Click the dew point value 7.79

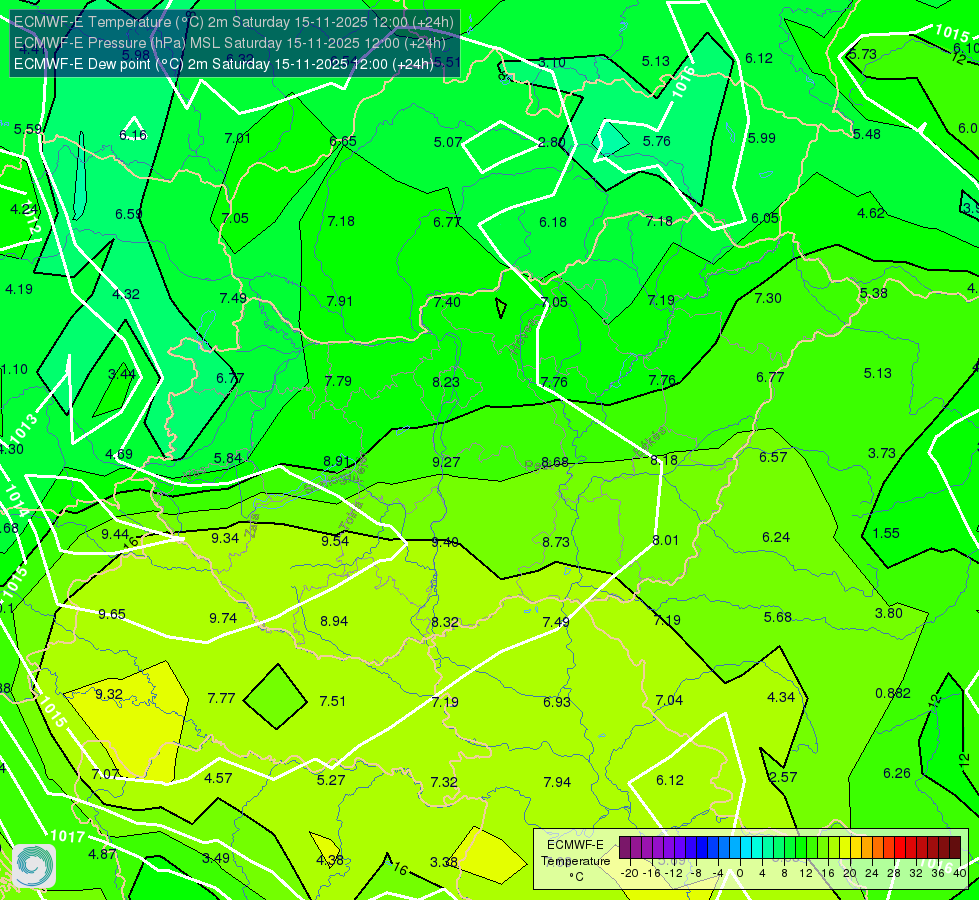pos(338,381)
